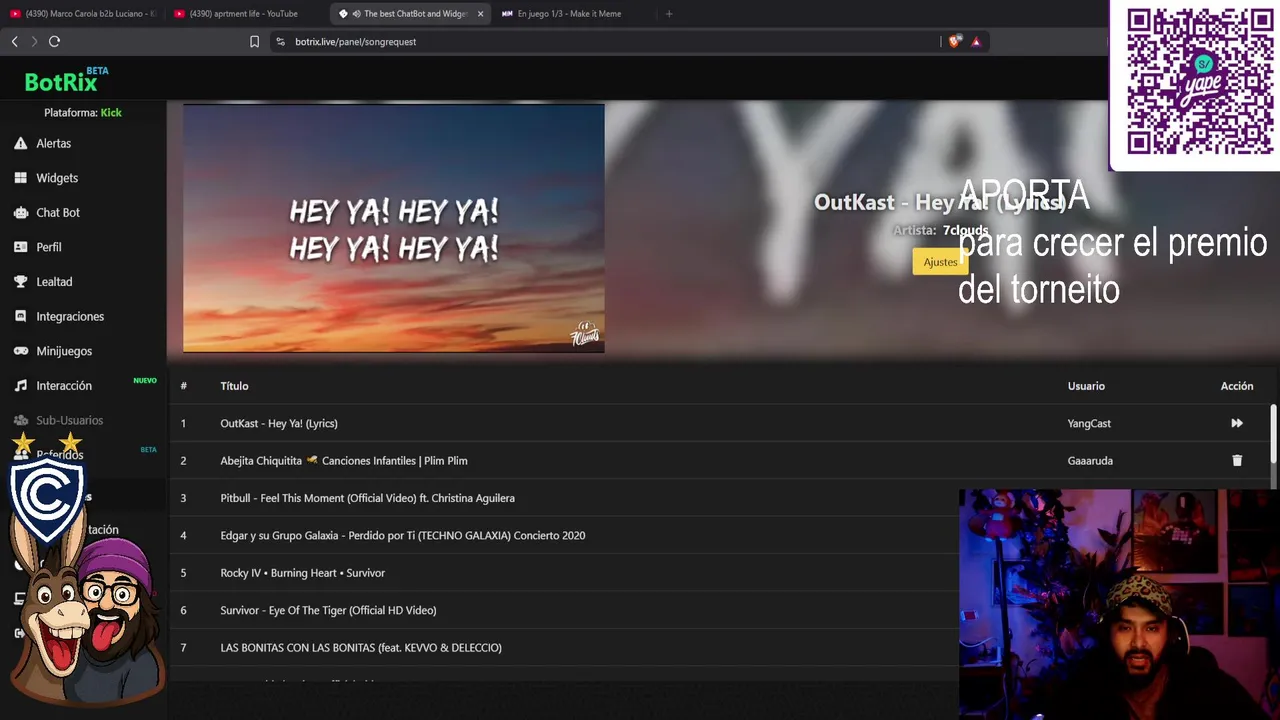Skip the OutKast Hey Ya! song
This screenshot has width=1280, height=720.
[1237, 423]
